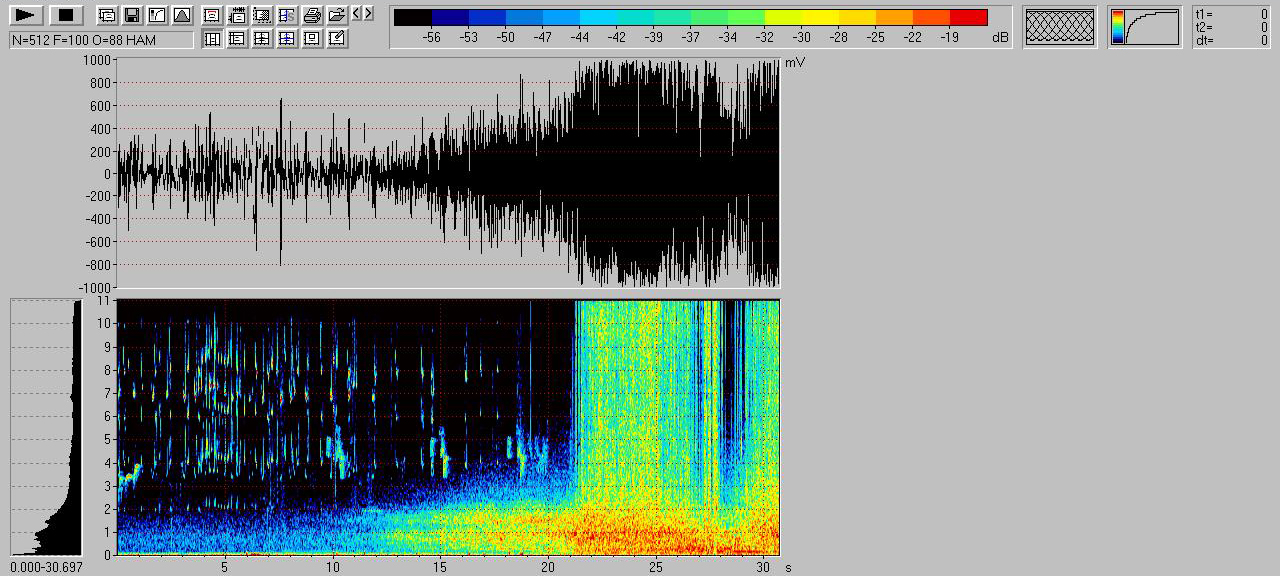1280x576 pixels.
Task: Click the left arrow navigation button
Action: (x=357, y=14)
